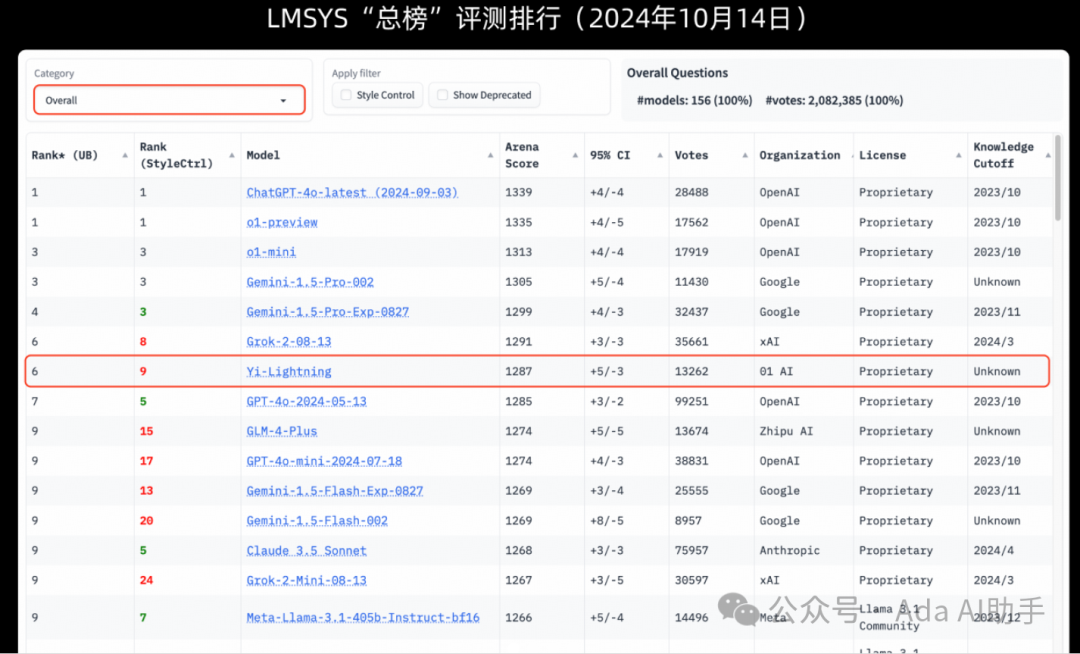Click the Overall Questions heading
Screen dimensions: 1080x654
coord(677,73)
